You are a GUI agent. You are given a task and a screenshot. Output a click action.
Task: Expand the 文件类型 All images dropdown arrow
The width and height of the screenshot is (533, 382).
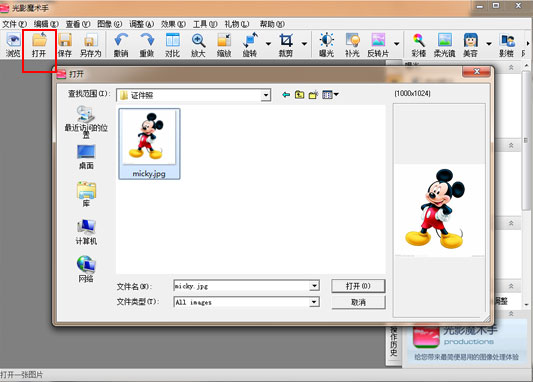[x=314, y=302]
